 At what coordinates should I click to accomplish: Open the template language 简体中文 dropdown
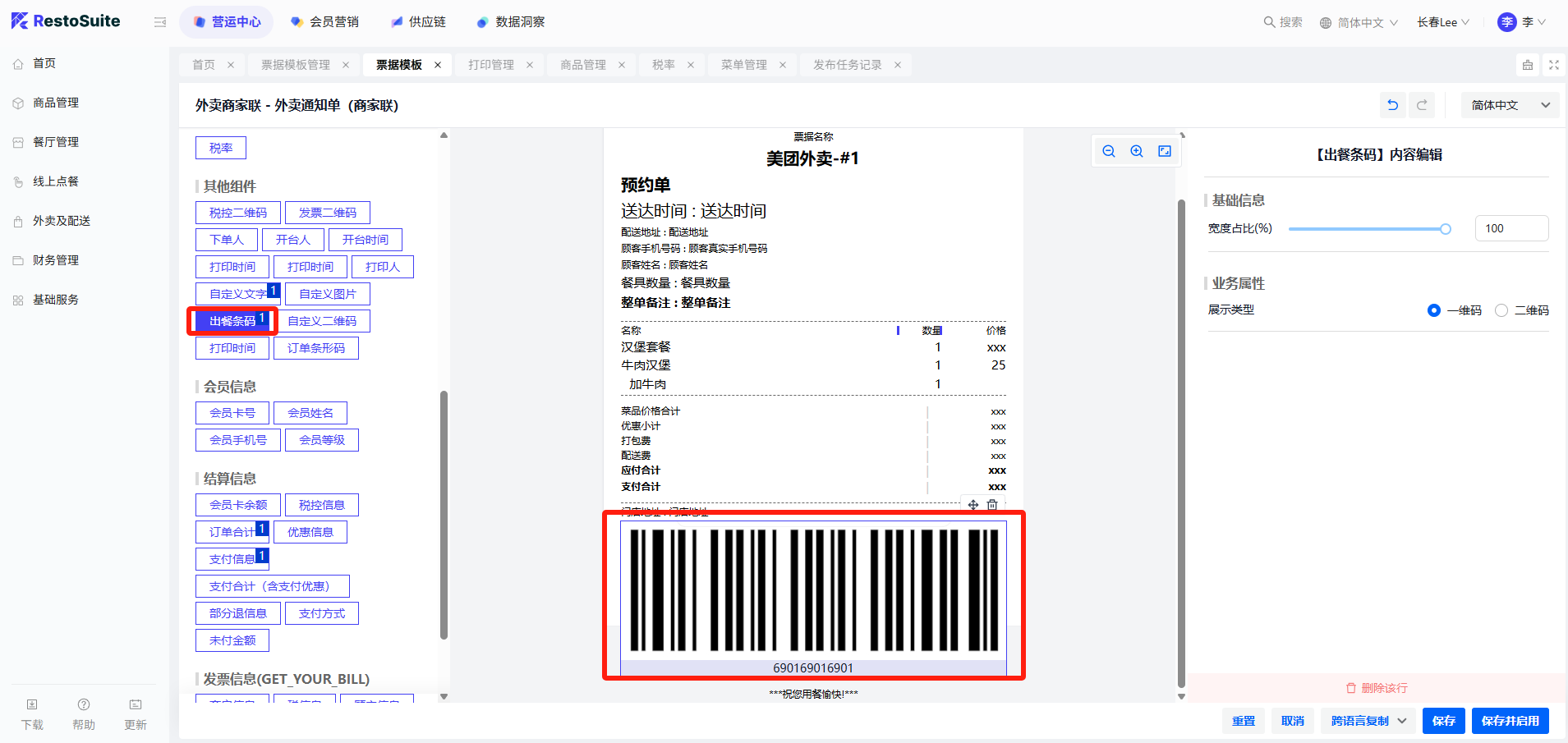click(1510, 105)
